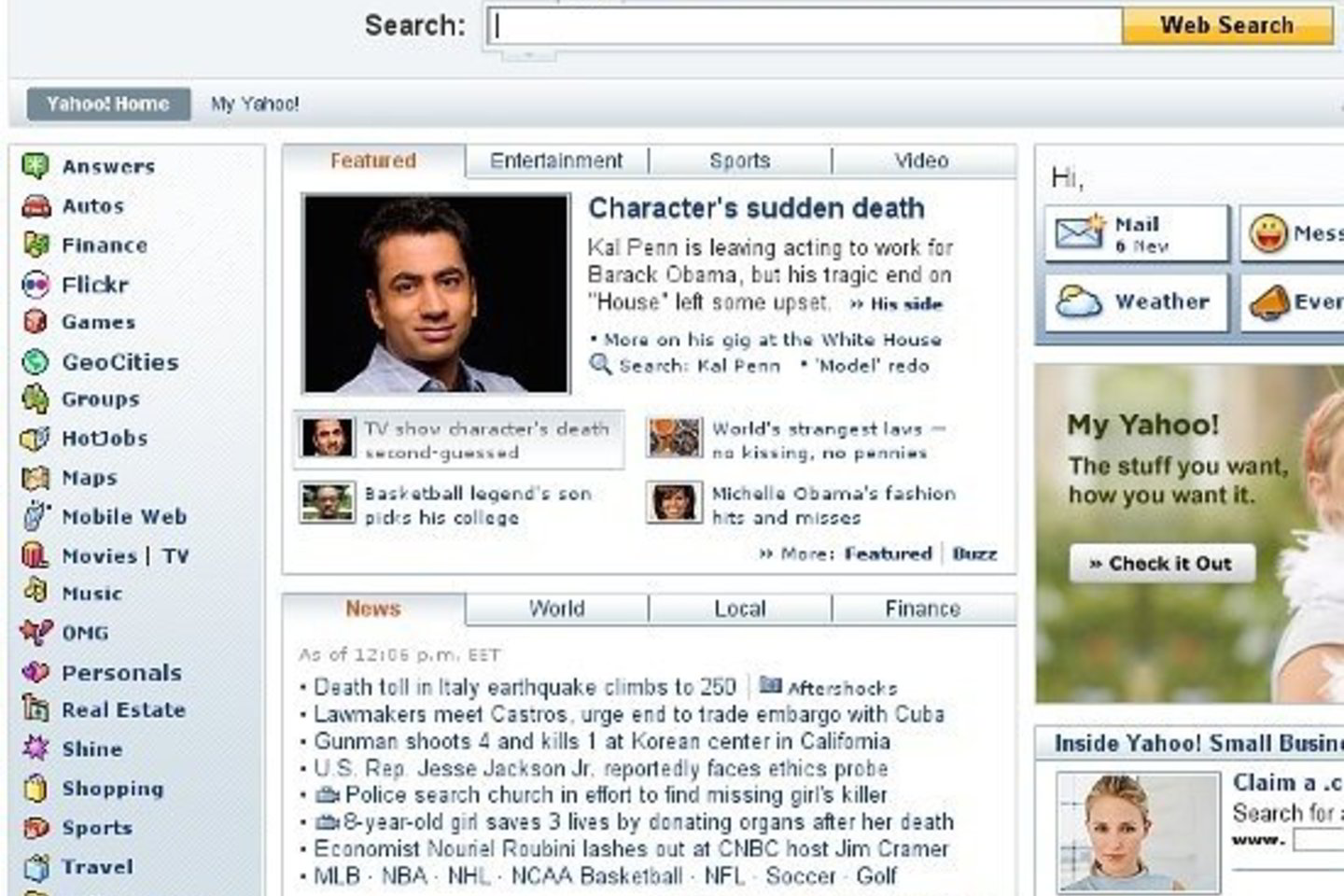1344x896 pixels.
Task: Click the World's strangest laws thumbnail
Action: (674, 438)
